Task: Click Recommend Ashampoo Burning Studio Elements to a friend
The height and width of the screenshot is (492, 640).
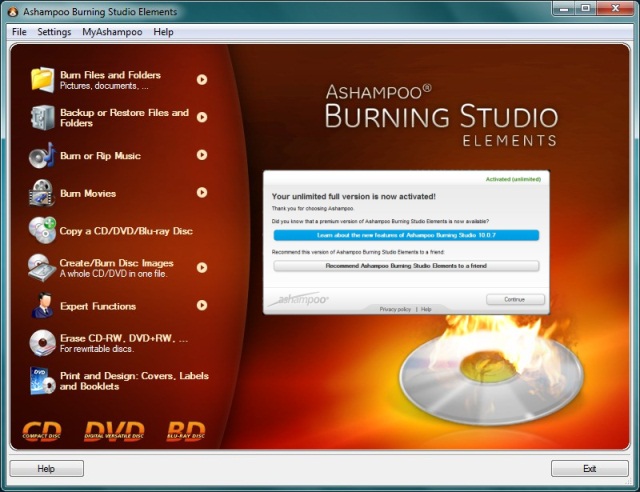Action: coord(406,266)
